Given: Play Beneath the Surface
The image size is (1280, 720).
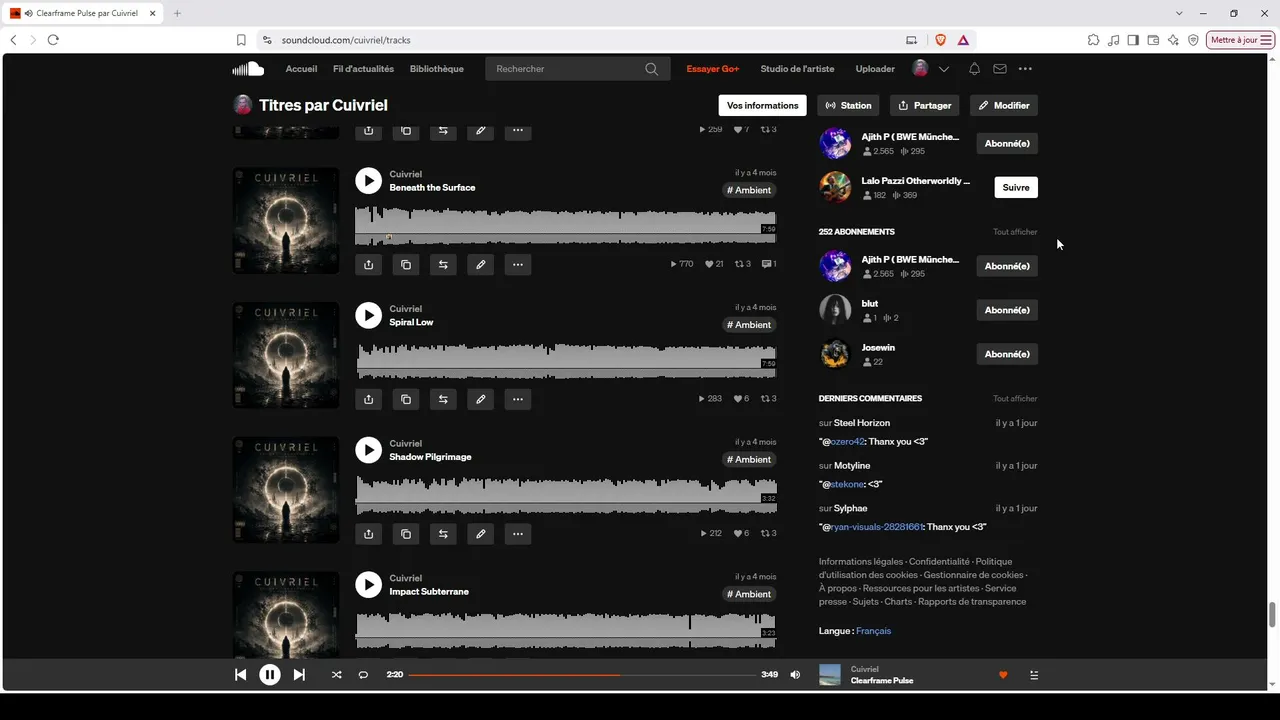Looking at the screenshot, I should pyautogui.click(x=369, y=180).
